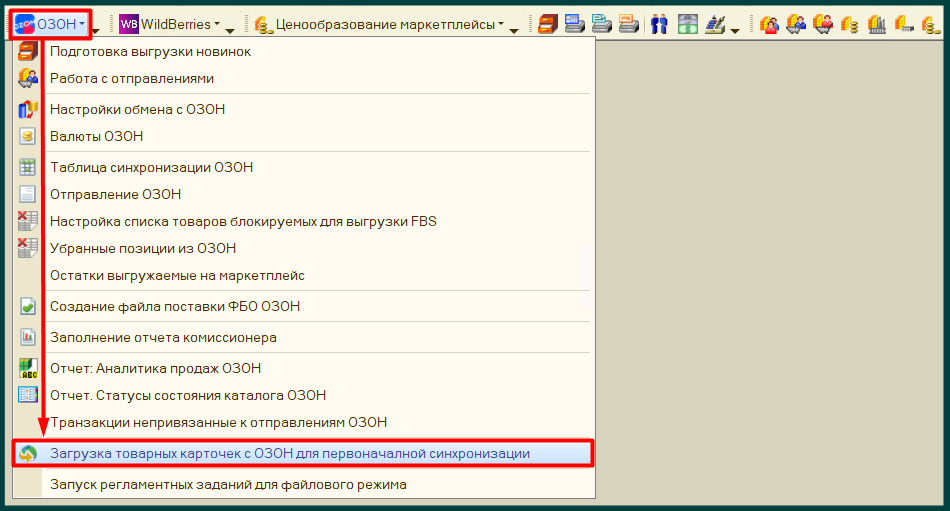The width and height of the screenshot is (950, 511).
Task: Open Настройки обмена с ОЗОН
Action: [x=304, y=109]
